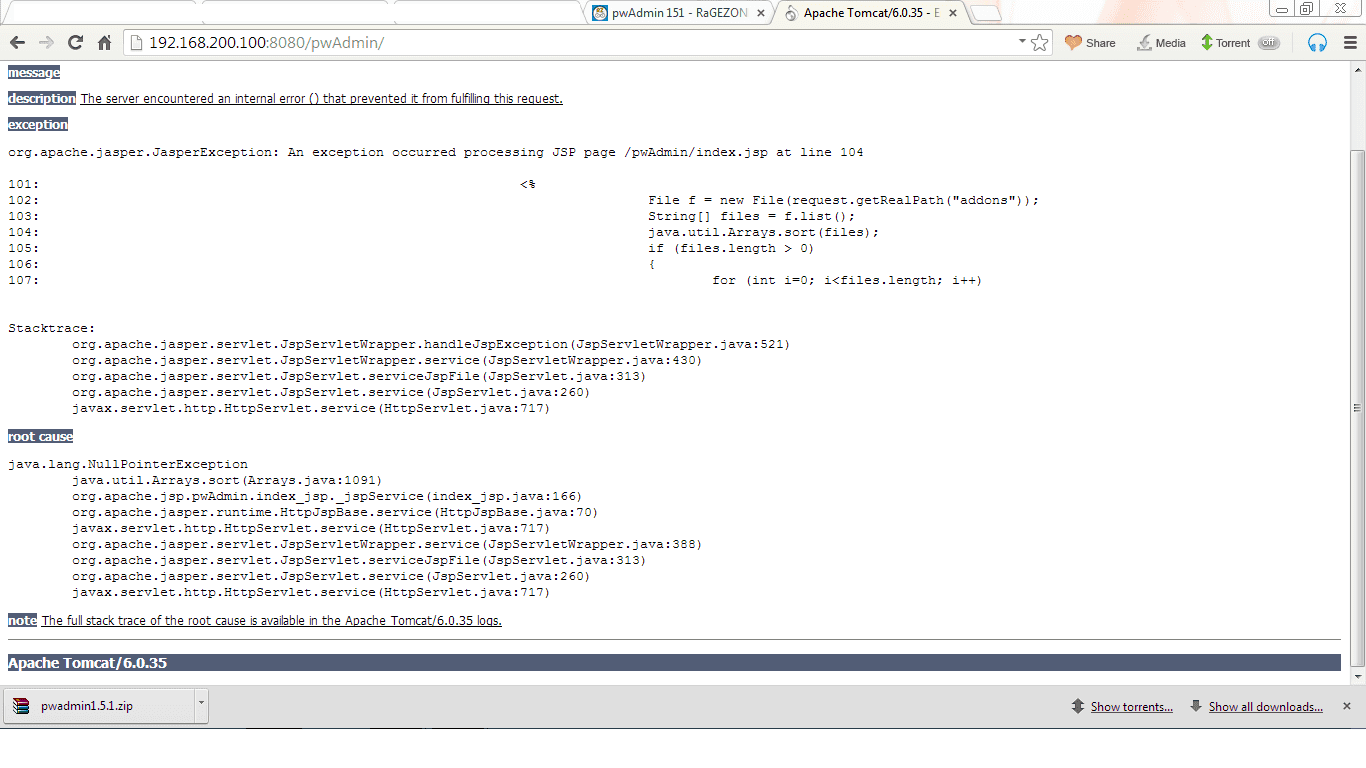Open the downloaded pwadmin1.5.1.zip file
The width and height of the screenshot is (1366, 768).
[98, 706]
